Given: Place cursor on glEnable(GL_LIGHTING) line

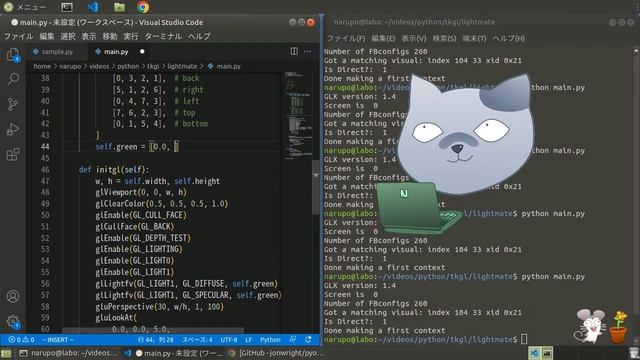Looking at the screenshot, I should (x=139, y=249).
